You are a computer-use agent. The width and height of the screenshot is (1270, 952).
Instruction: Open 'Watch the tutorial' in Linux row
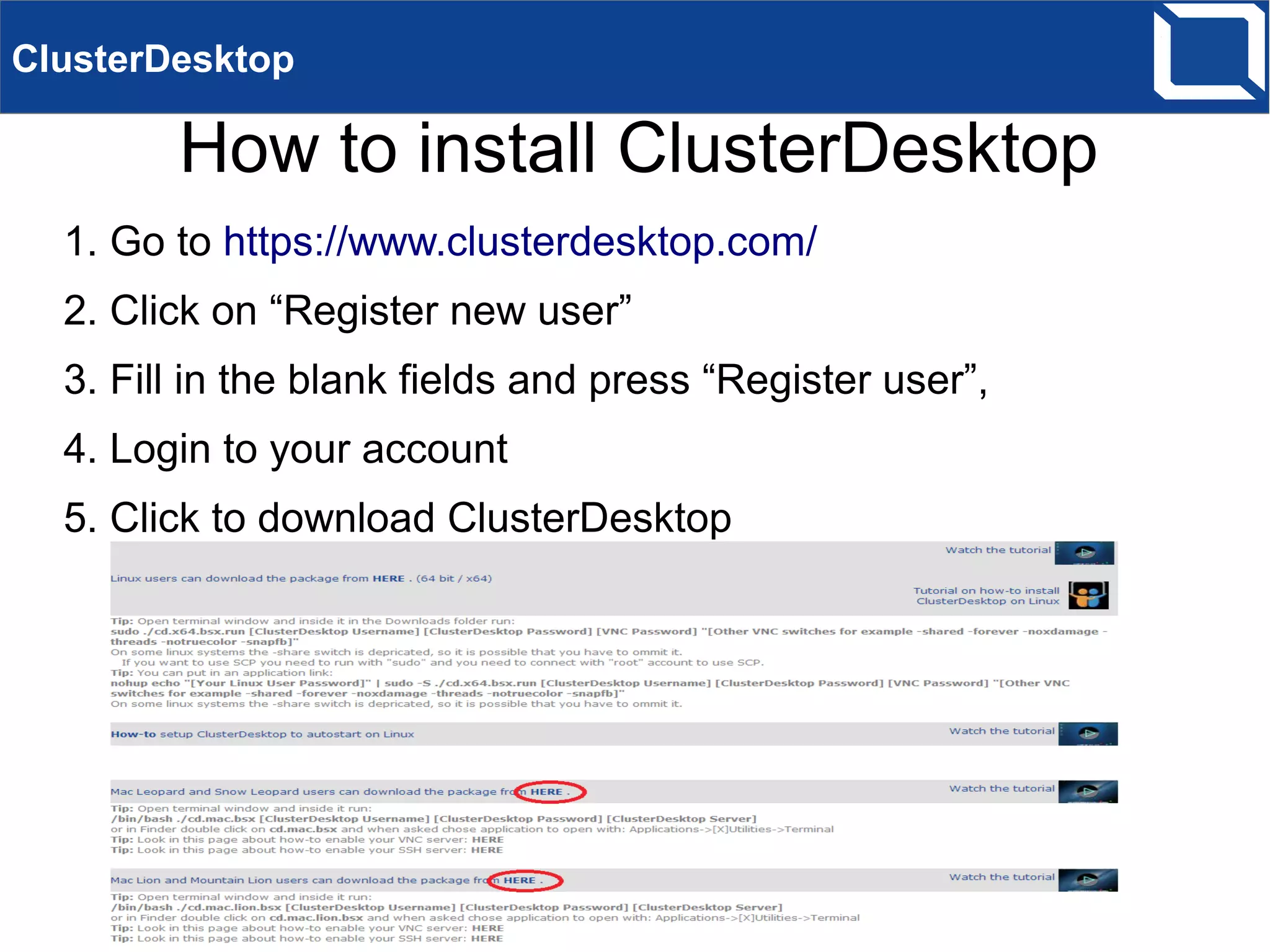coord(998,550)
